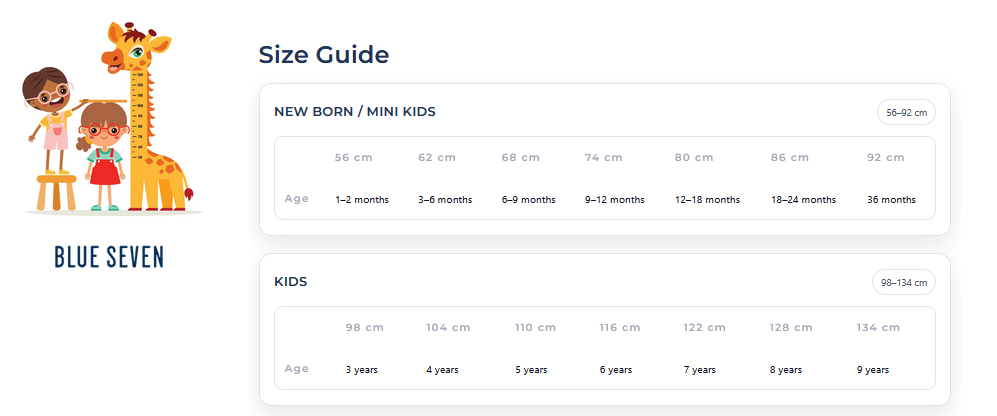
Task: Click the 12–18 months age cell
Action: point(707,200)
